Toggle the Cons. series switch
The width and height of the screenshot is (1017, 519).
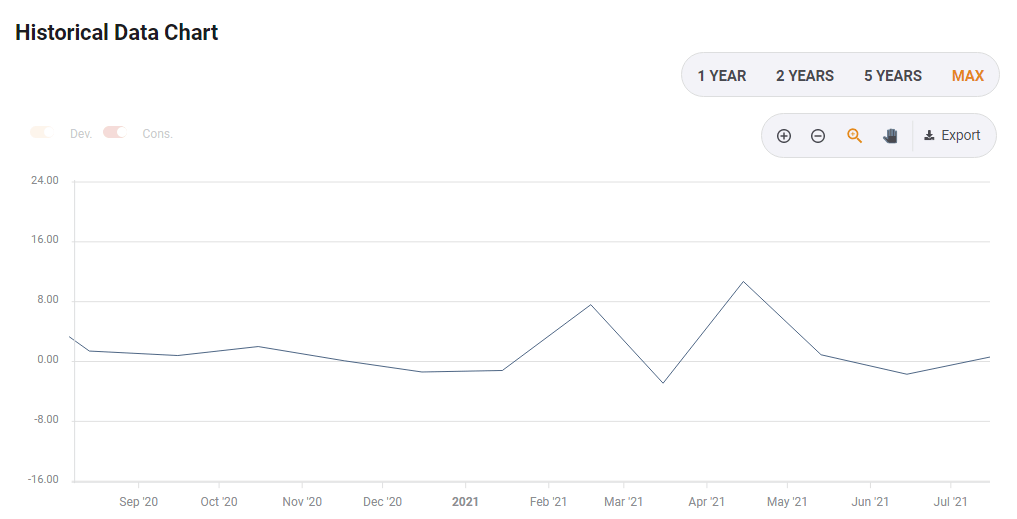(x=114, y=132)
